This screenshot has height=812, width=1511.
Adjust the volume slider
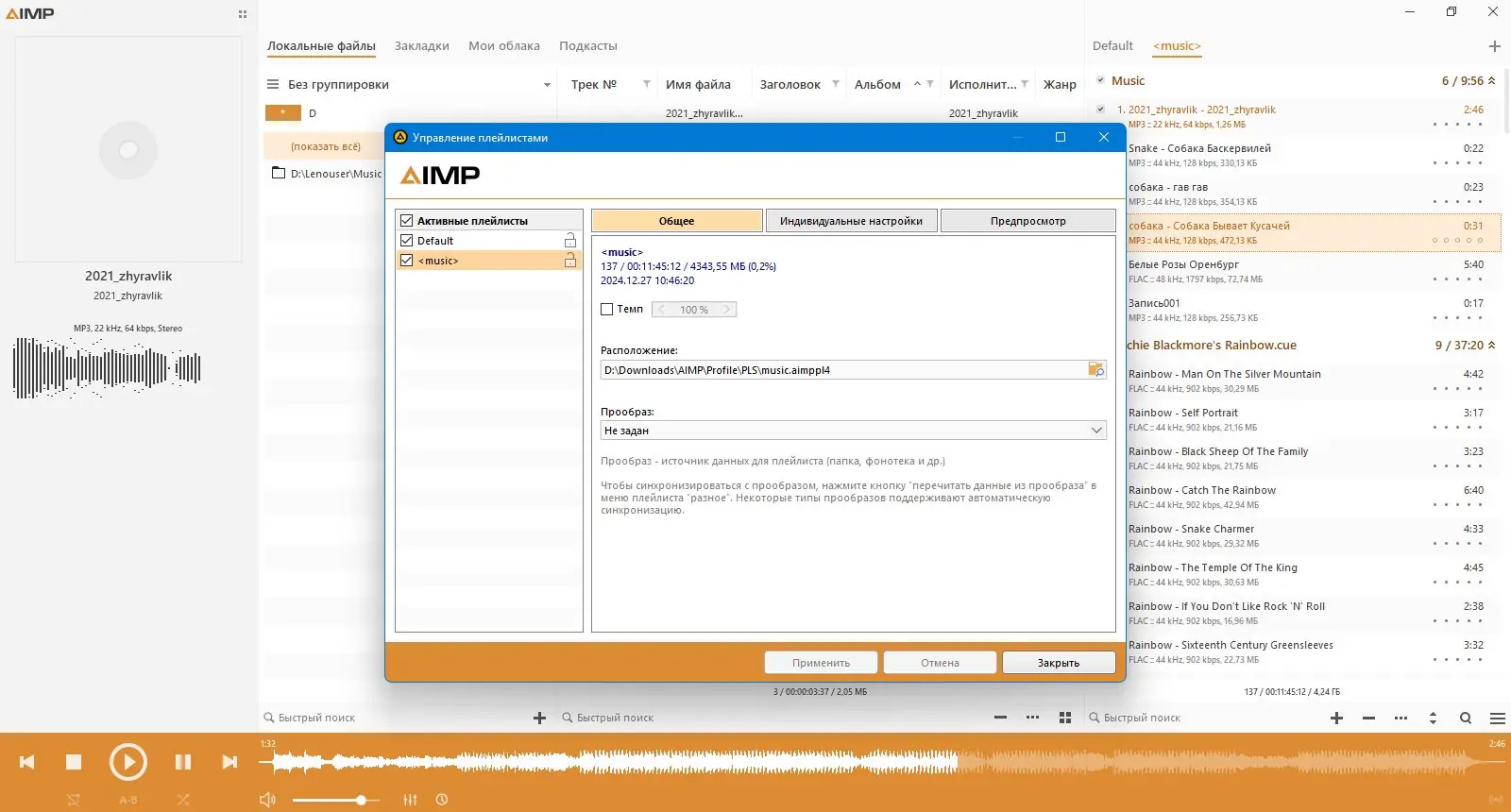[335, 800]
